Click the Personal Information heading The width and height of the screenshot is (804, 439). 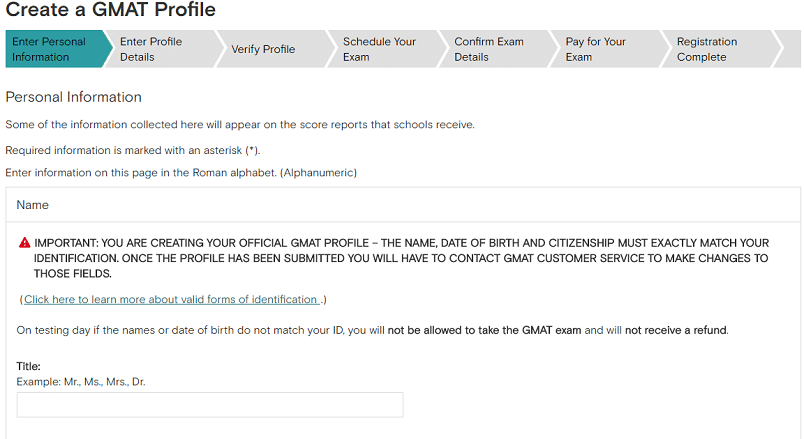click(x=74, y=97)
